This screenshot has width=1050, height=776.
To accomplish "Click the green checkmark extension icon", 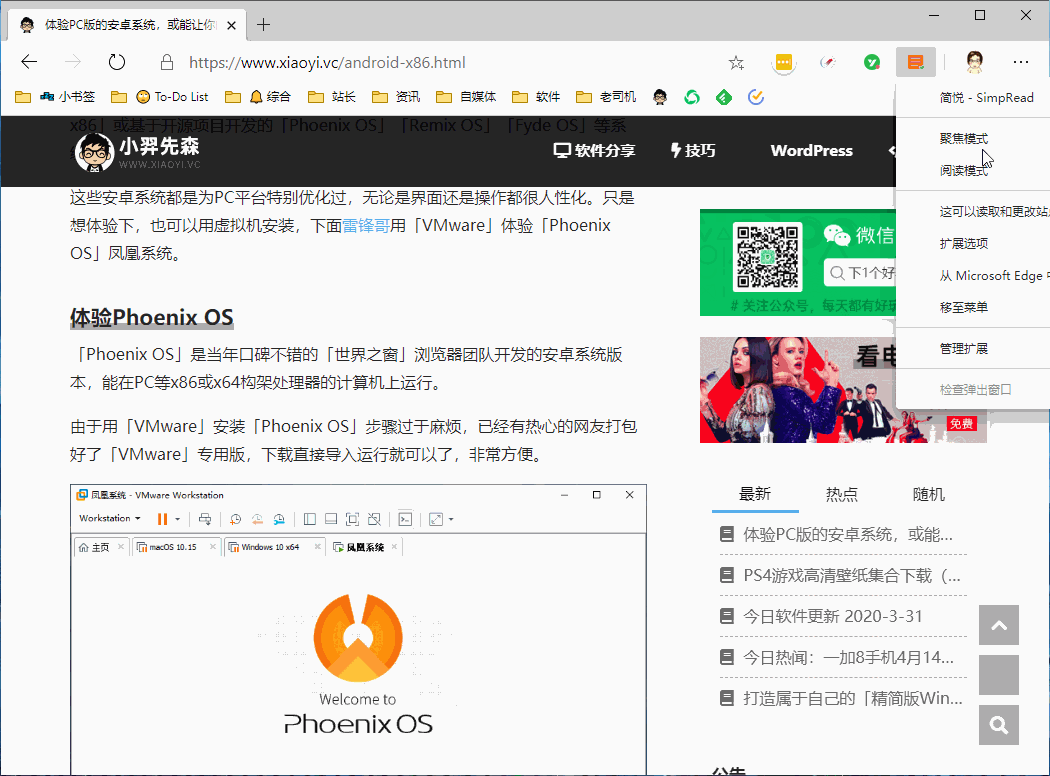I will pos(872,62).
